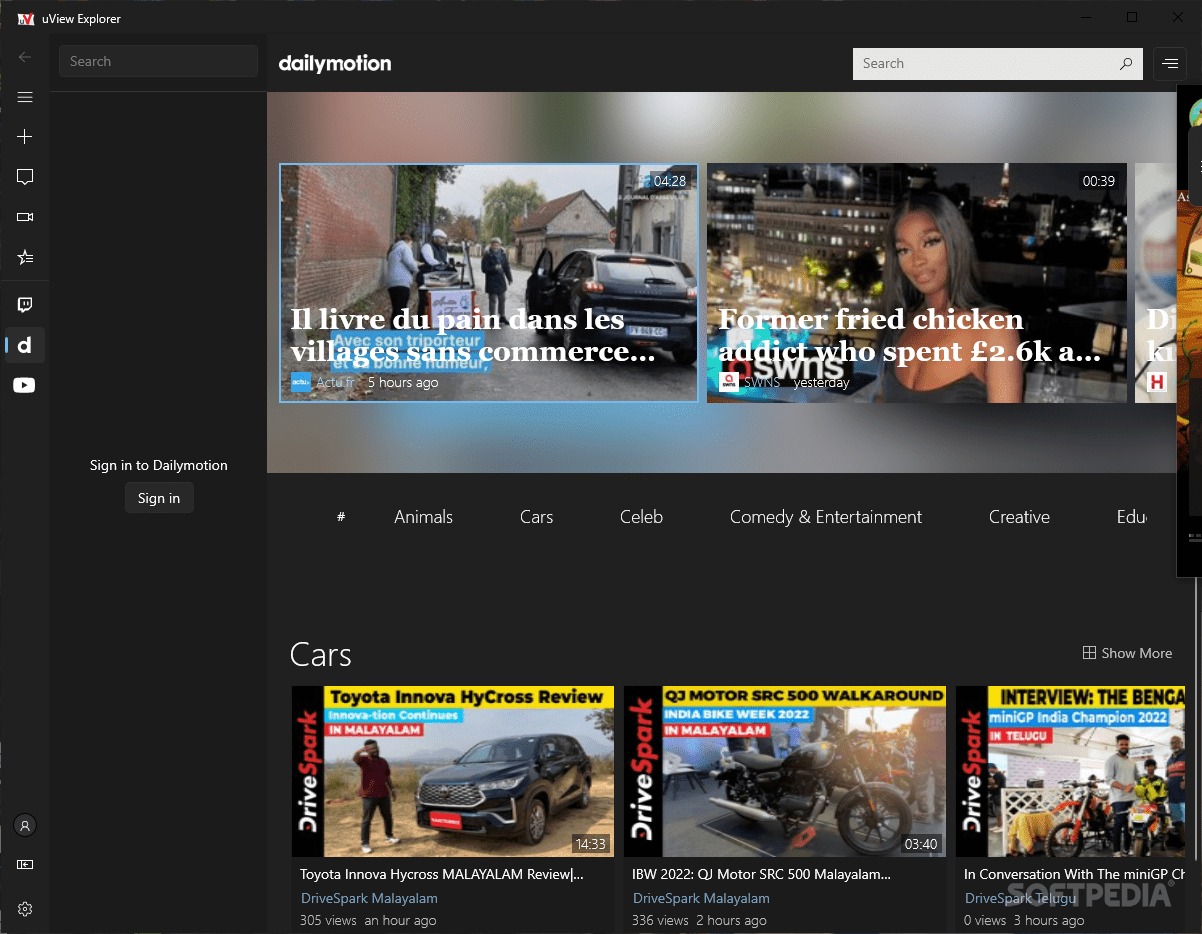Click Show More for Cars

tap(1127, 653)
